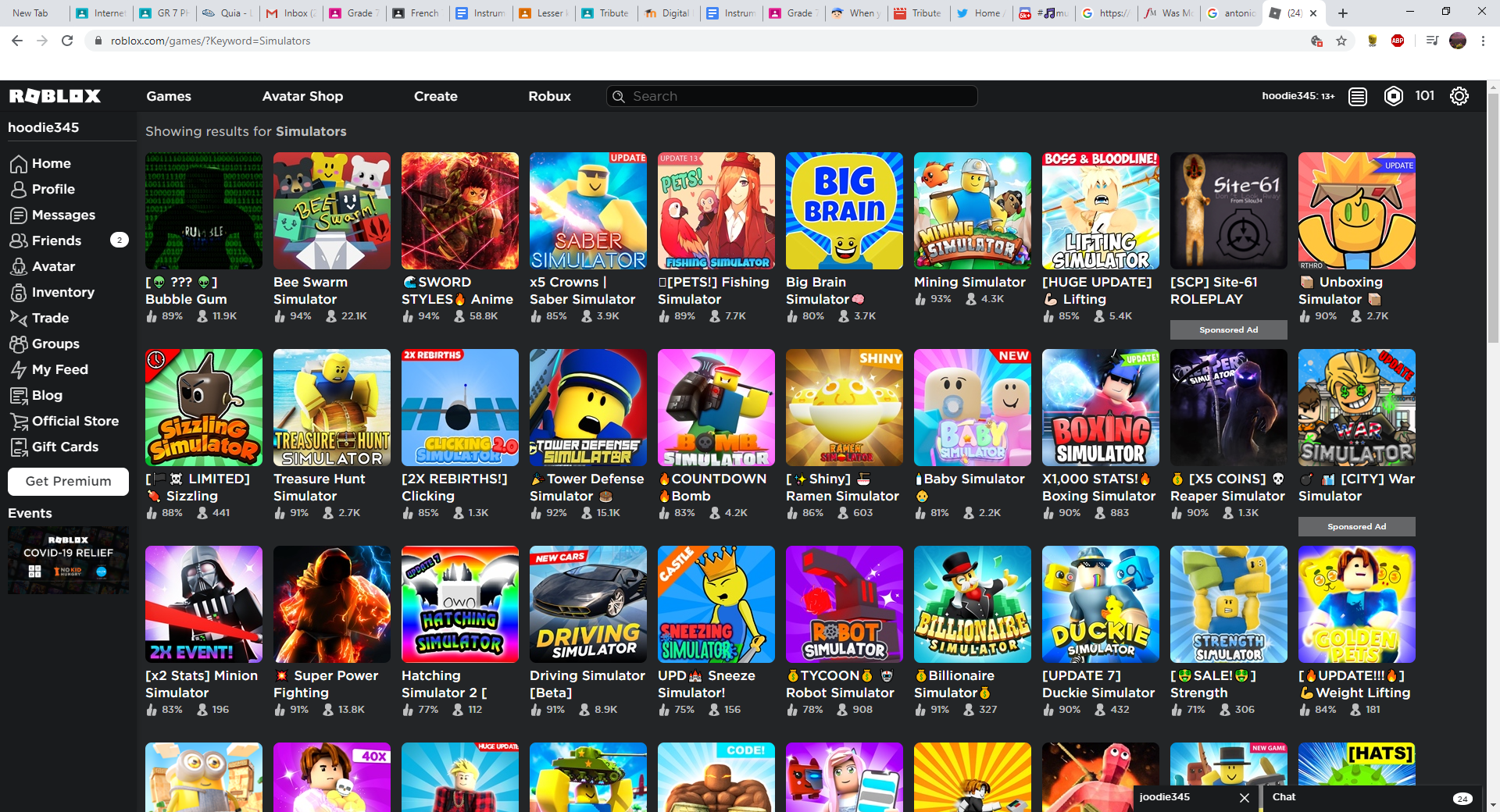Open the Games navigation menu
1500x812 pixels.
[x=169, y=96]
